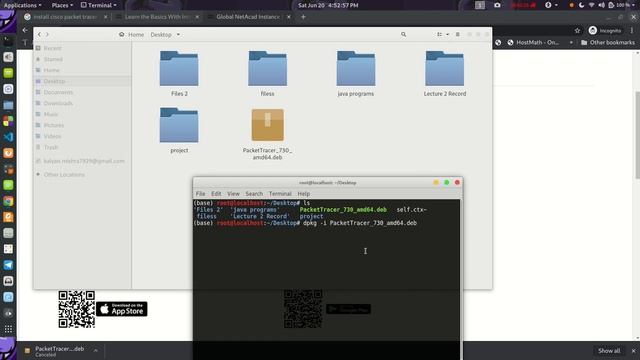Open Recent in the sidebar

[53, 48]
